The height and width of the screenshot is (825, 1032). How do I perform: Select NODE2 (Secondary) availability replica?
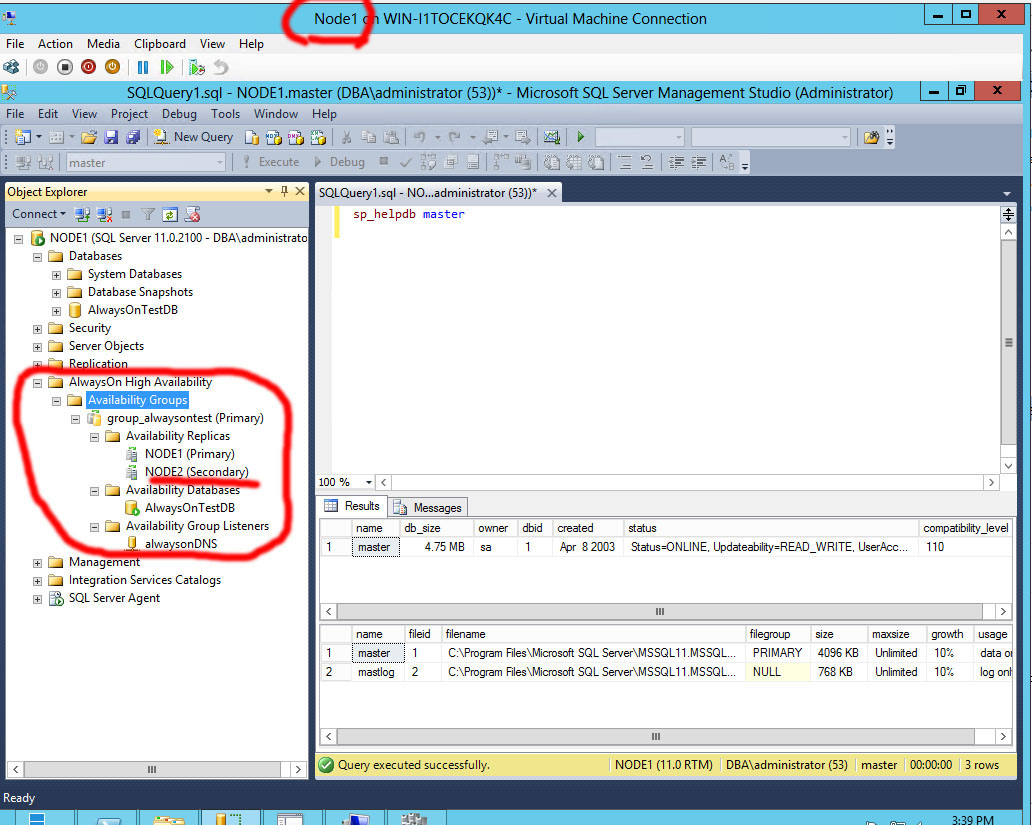tap(196, 471)
